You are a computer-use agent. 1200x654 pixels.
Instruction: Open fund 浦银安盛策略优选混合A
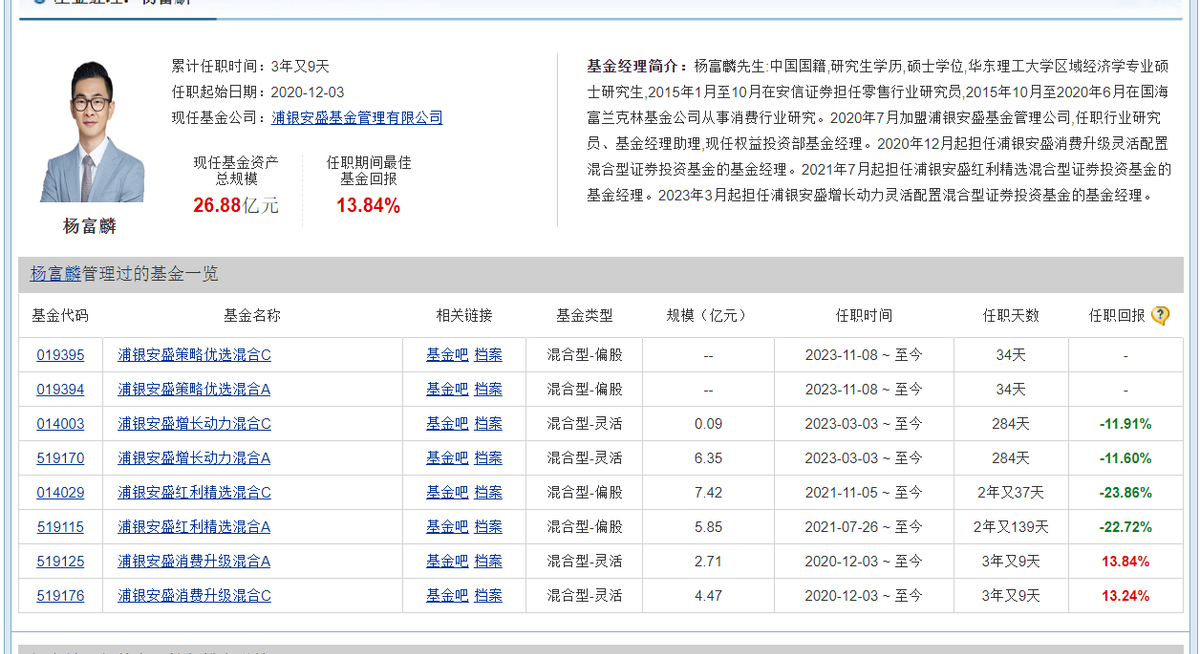point(194,389)
